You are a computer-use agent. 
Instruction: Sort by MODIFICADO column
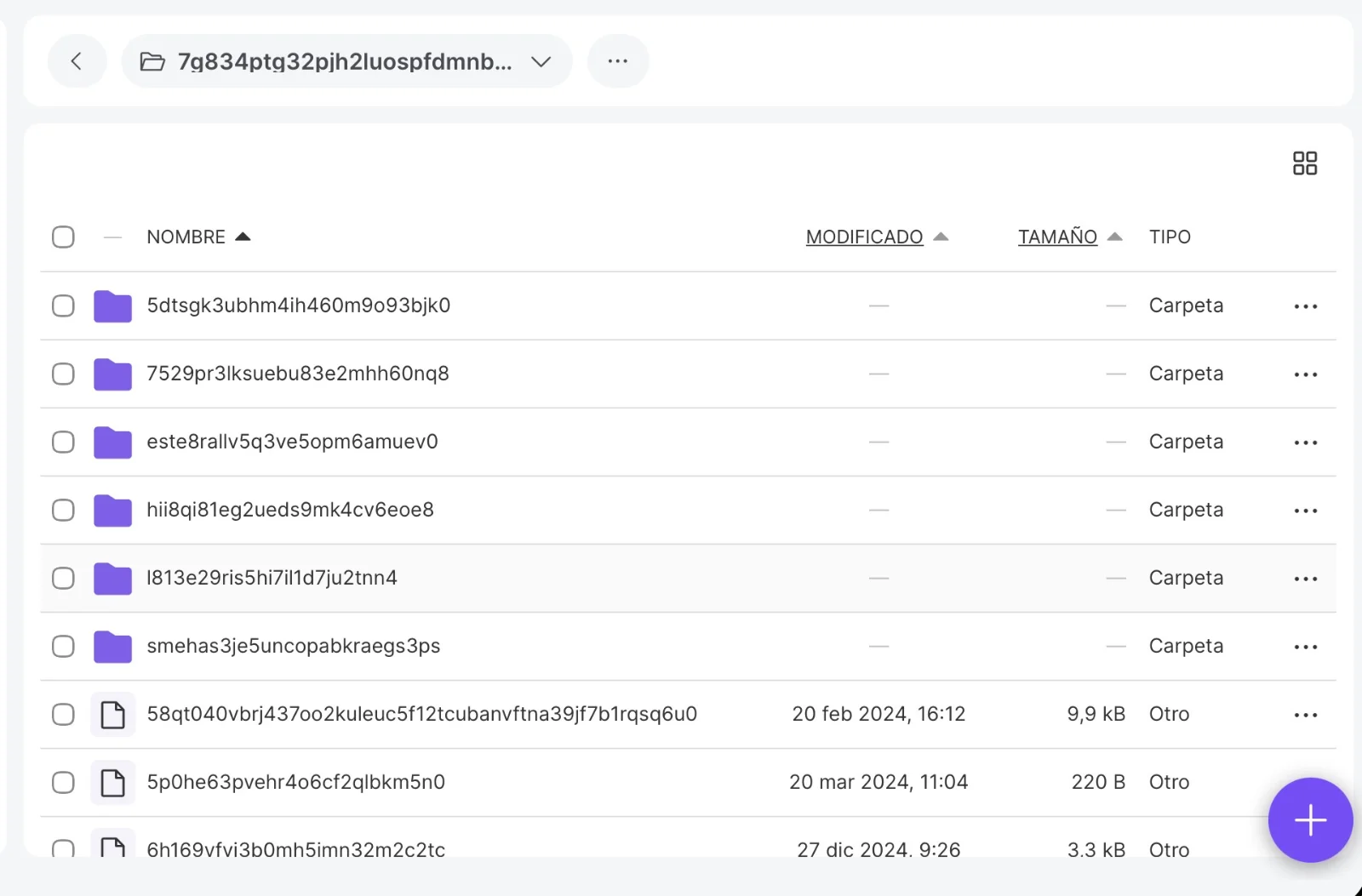(864, 237)
